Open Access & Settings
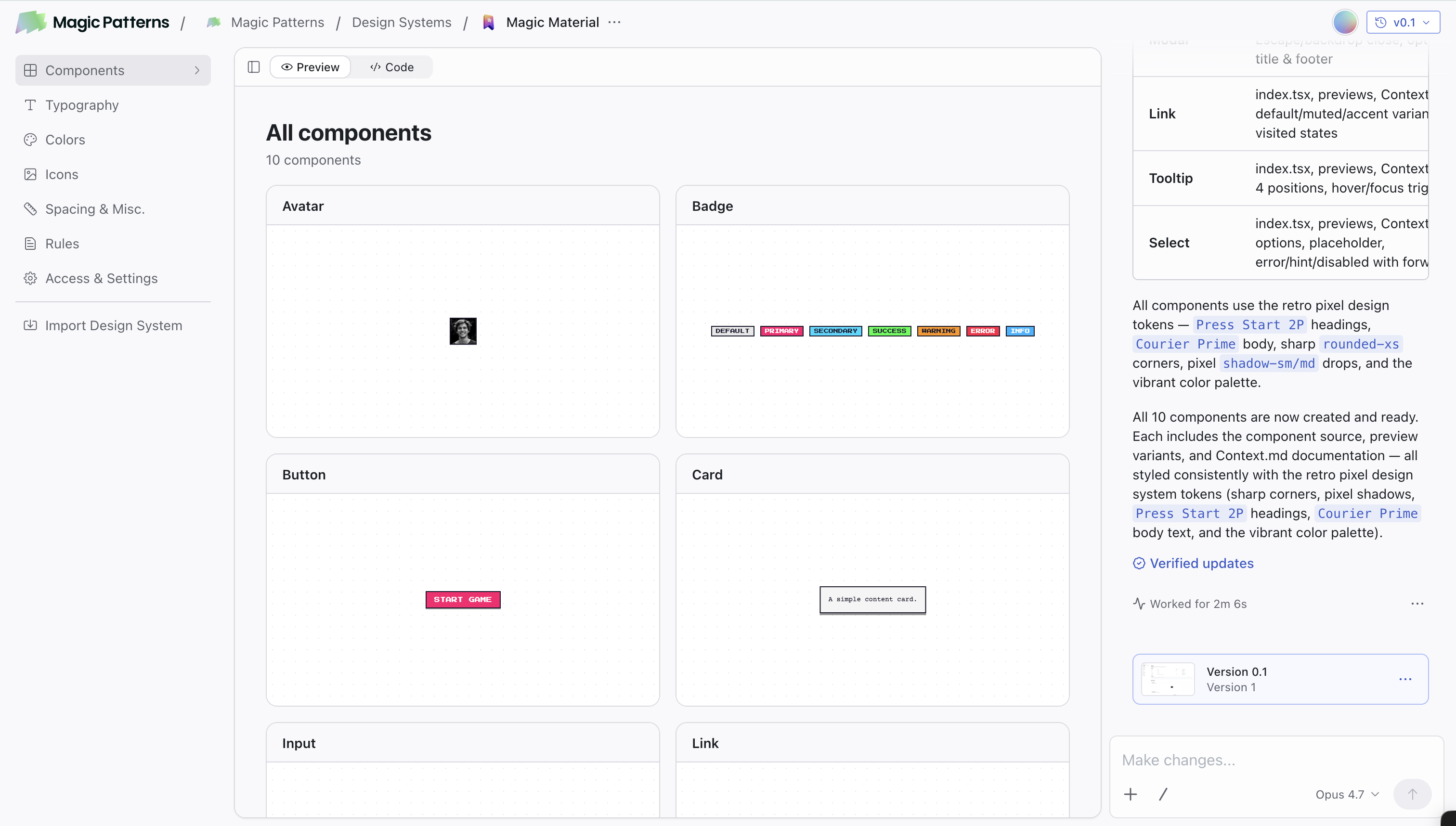1456x826 pixels. tap(113, 278)
